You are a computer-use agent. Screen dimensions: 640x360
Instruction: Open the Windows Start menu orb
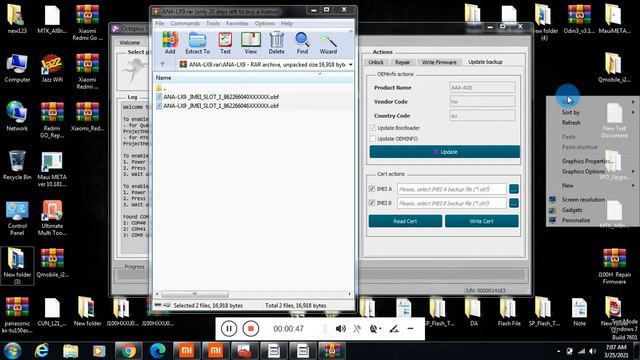click(13, 351)
